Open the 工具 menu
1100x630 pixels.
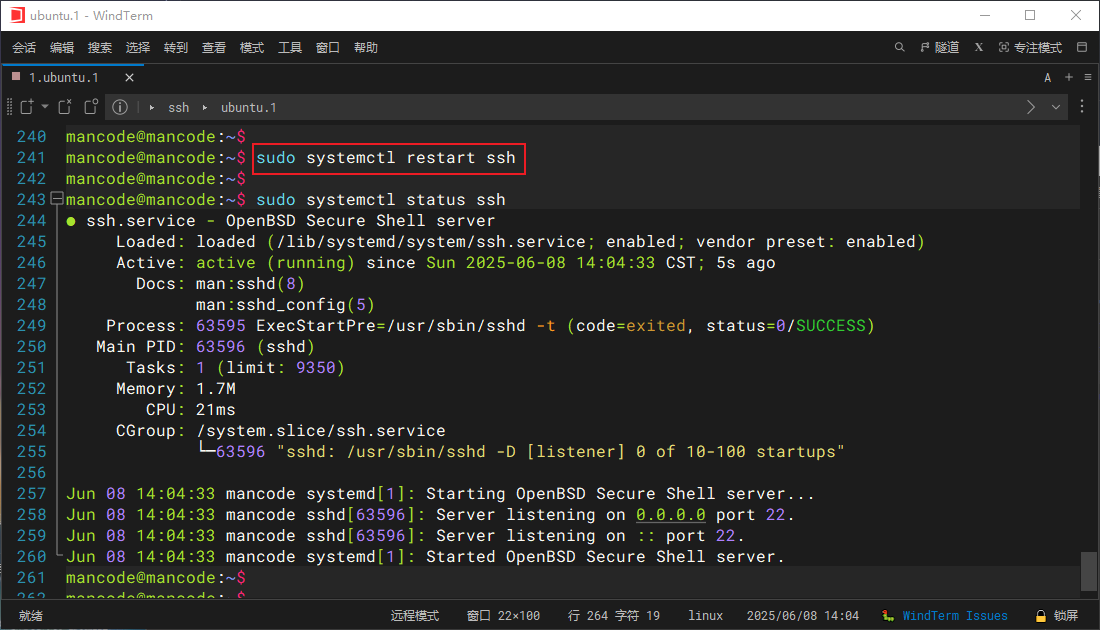[290, 47]
